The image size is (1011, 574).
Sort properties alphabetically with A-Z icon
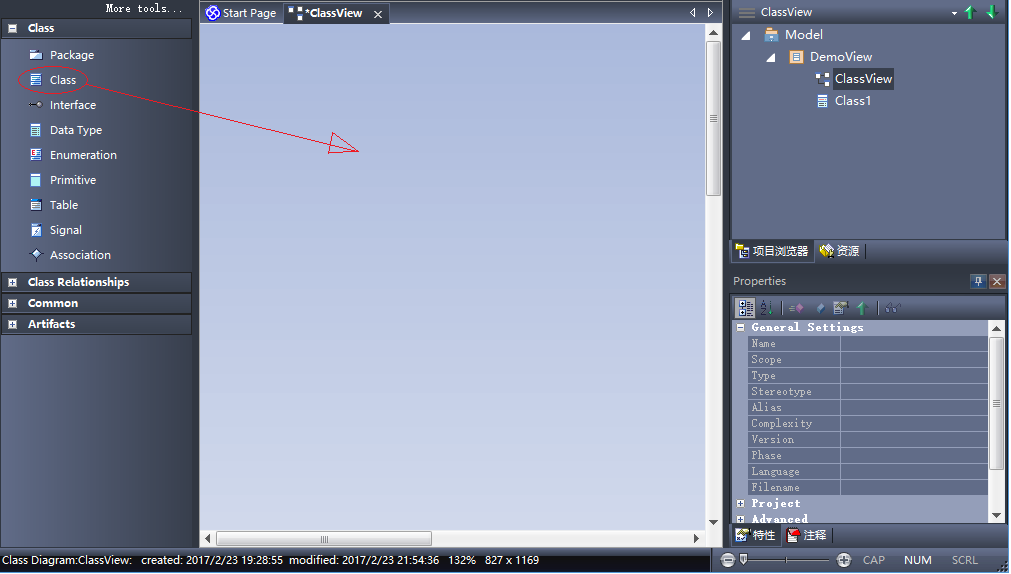coord(767,308)
